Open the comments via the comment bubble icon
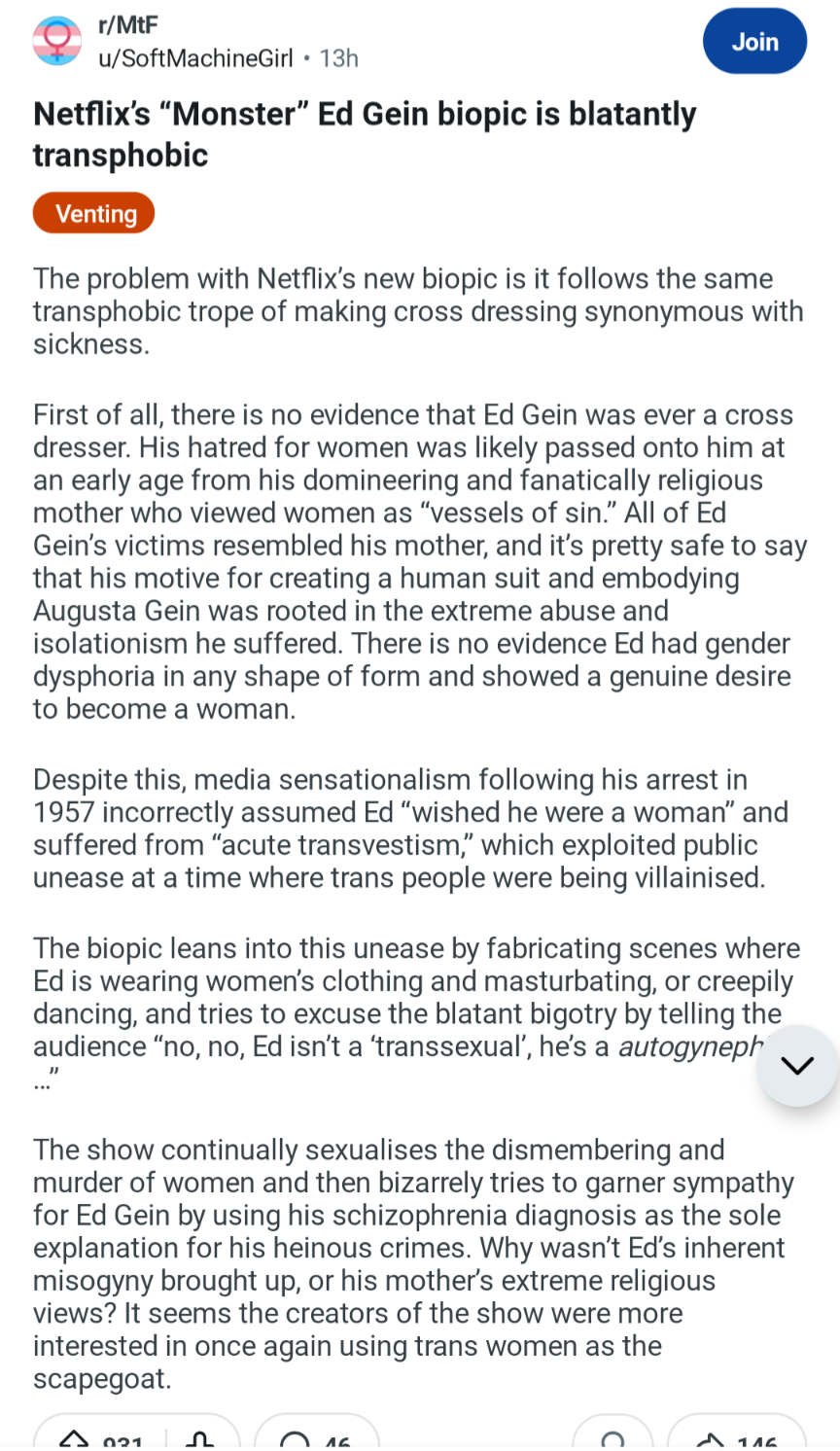This screenshot has height=1451, width=840. [x=296, y=1440]
